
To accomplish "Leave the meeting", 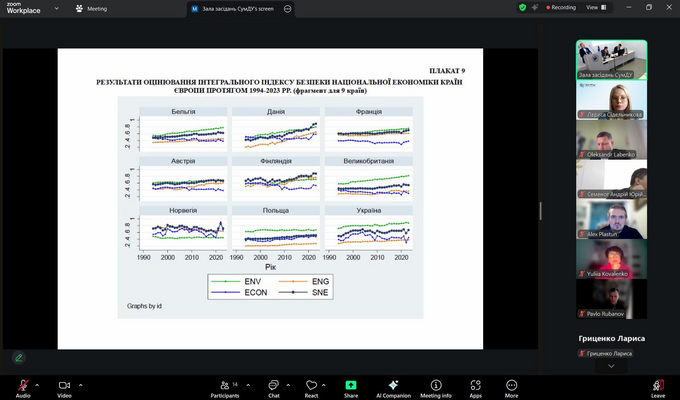I will tap(657, 385).
